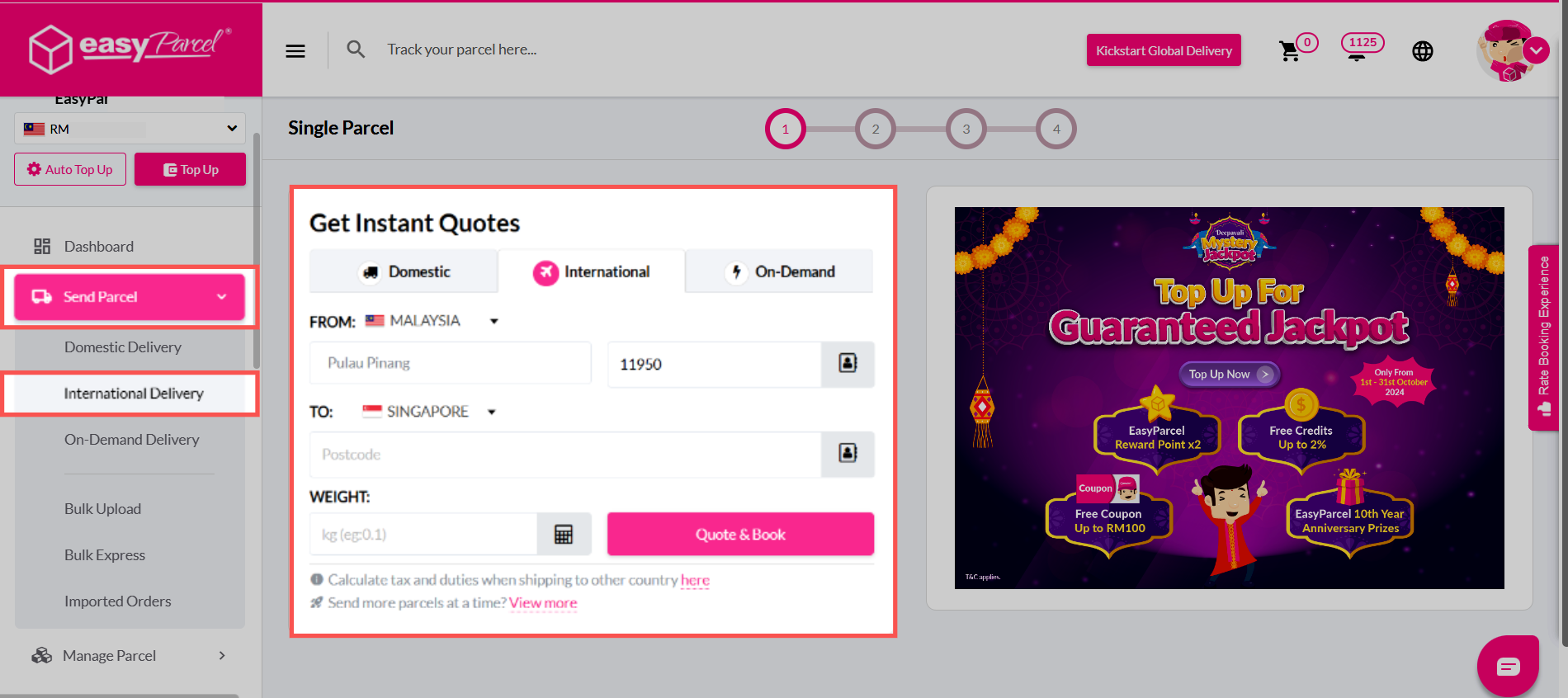Open the shopping cart icon
This screenshot has height=698, width=1568.
coord(1289,51)
